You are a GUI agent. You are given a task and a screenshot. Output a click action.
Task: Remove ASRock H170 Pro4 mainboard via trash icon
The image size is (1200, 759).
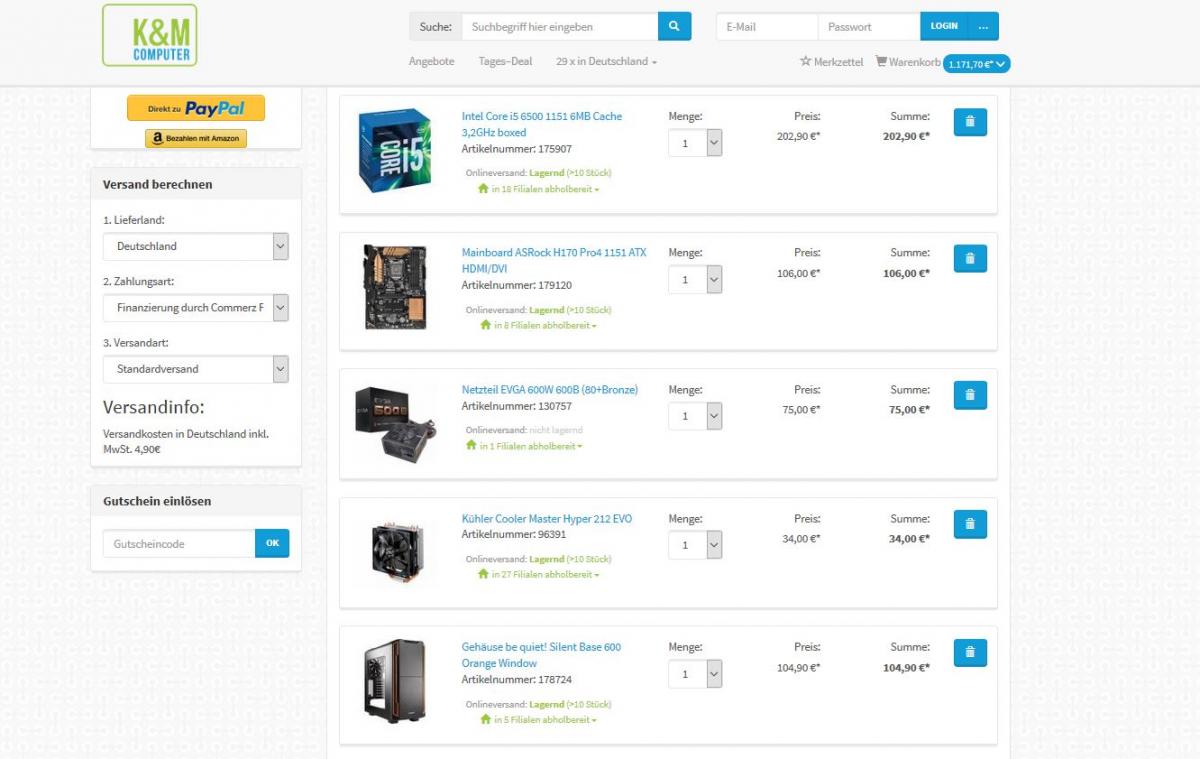[x=970, y=258]
